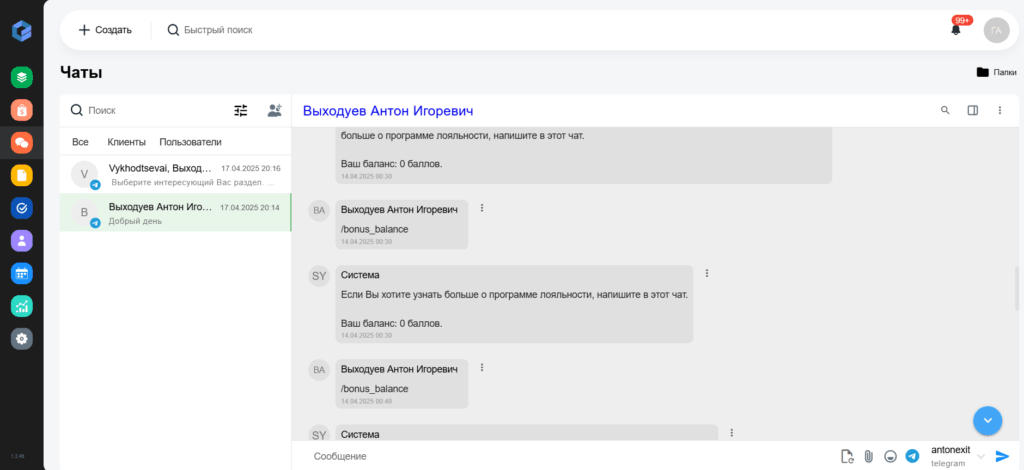Open the chat filter settings icon

tap(241, 111)
